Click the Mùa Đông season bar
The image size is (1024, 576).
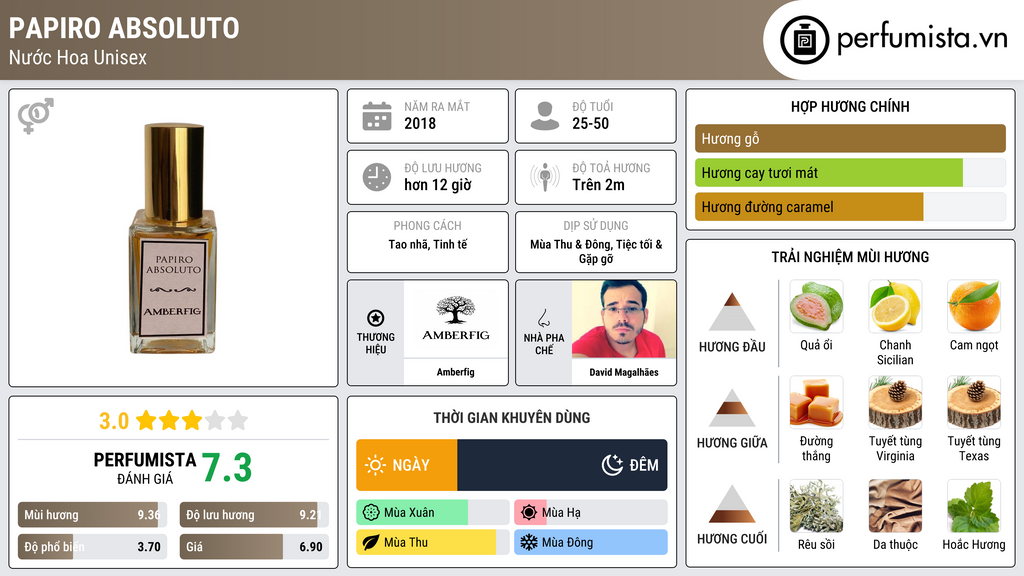point(590,542)
